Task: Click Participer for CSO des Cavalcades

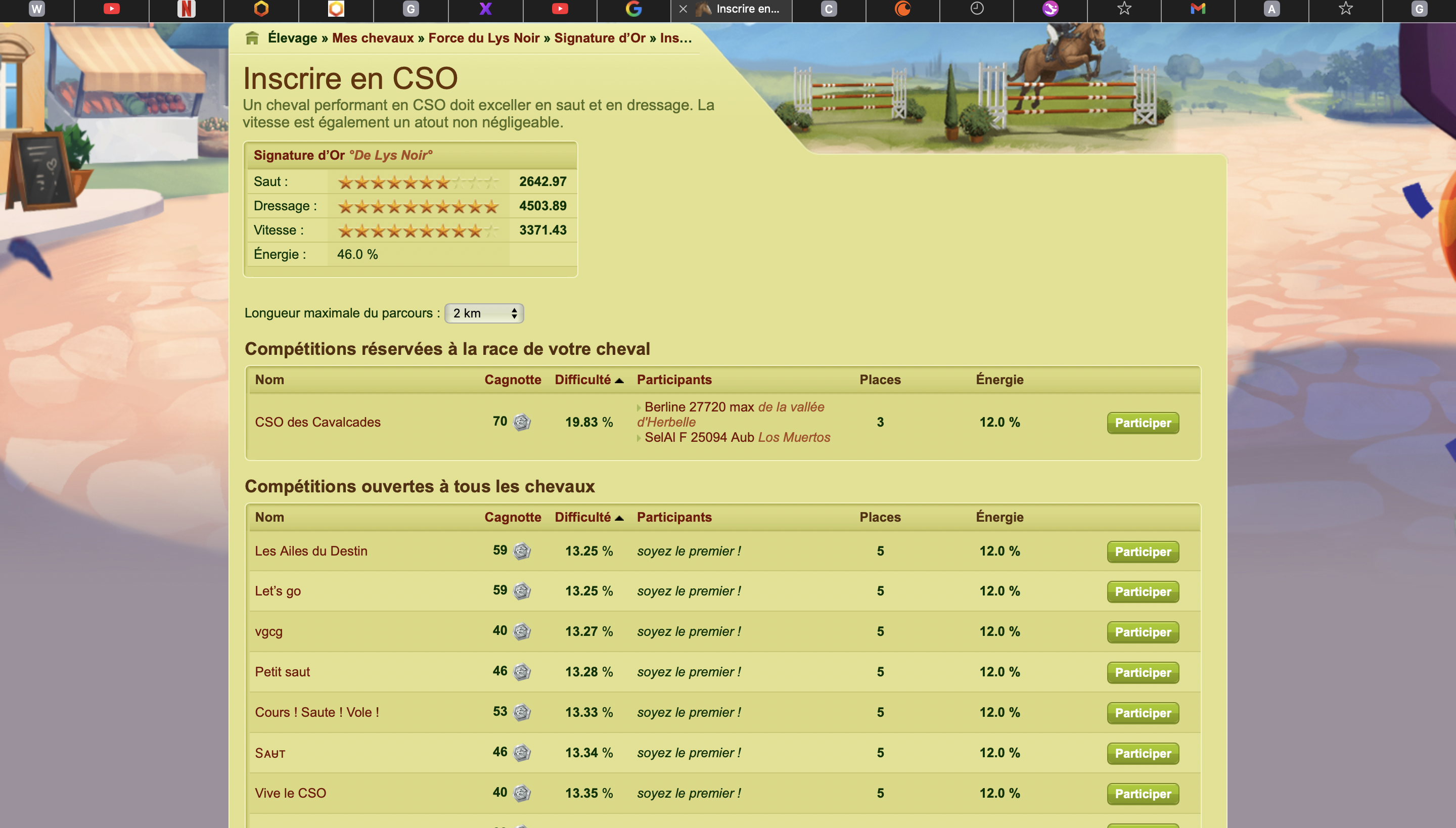Action: coord(1142,423)
